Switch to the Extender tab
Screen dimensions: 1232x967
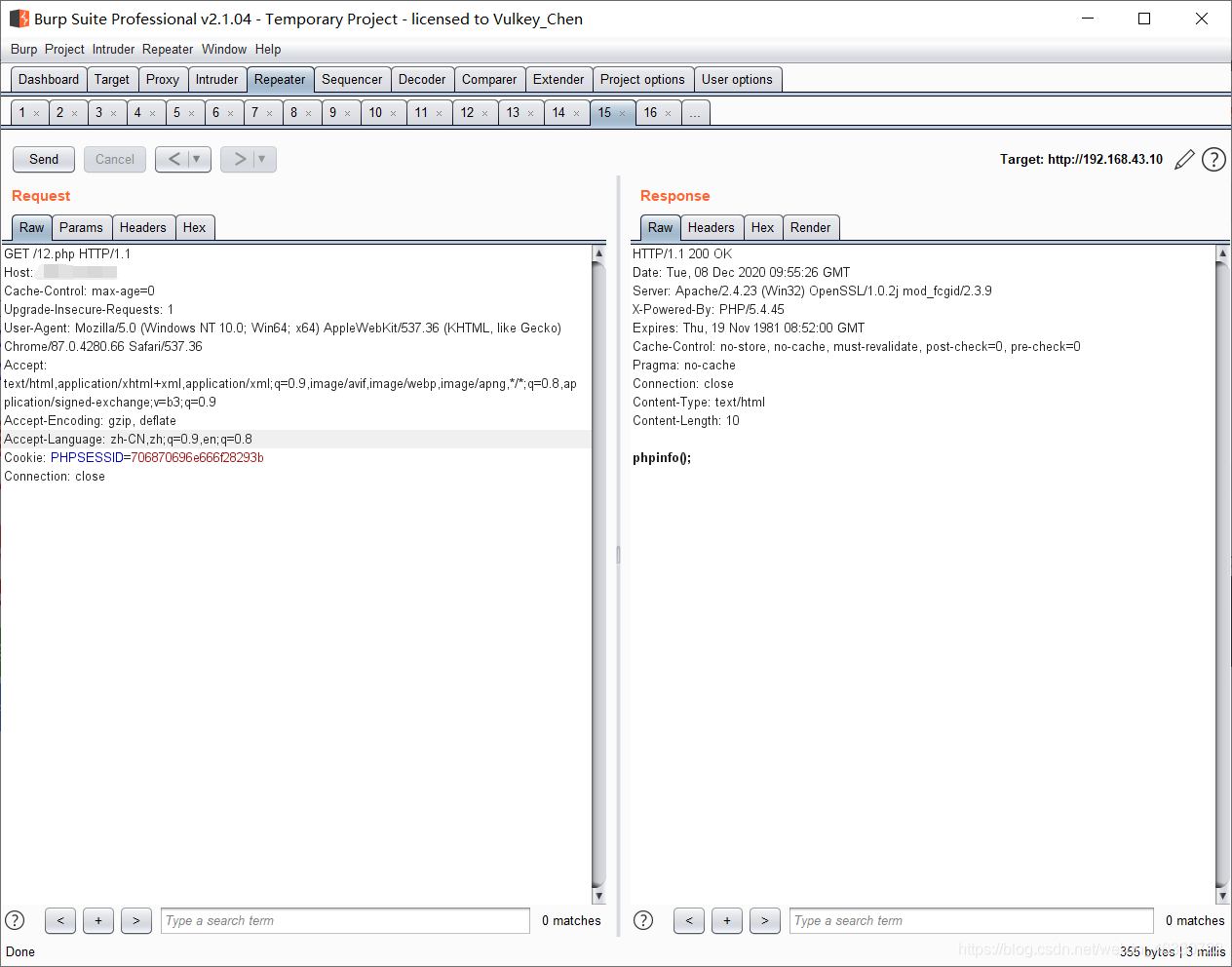558,80
